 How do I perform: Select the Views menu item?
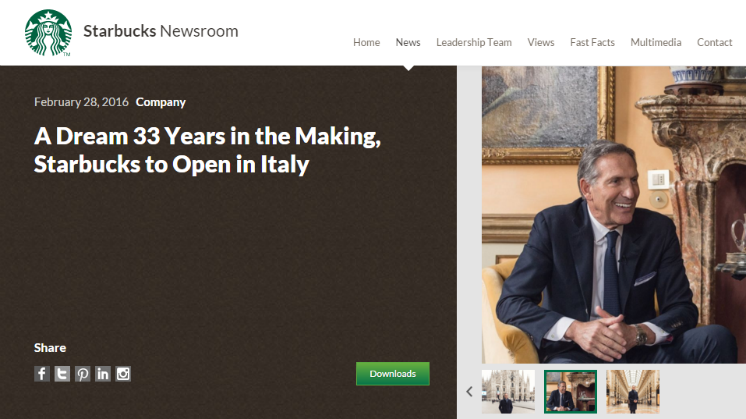(x=540, y=42)
